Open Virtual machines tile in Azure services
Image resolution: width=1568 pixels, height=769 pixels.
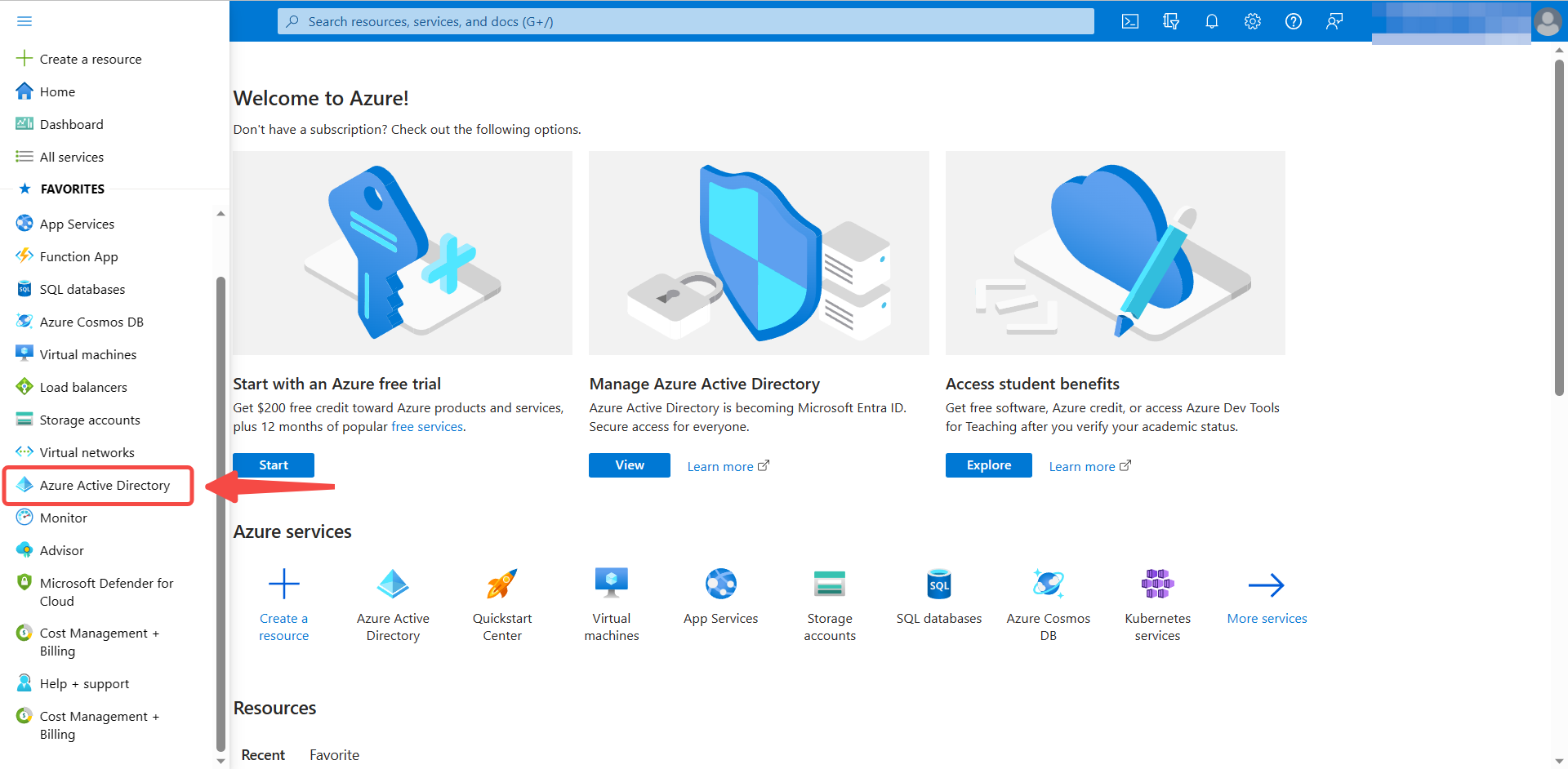click(x=612, y=605)
